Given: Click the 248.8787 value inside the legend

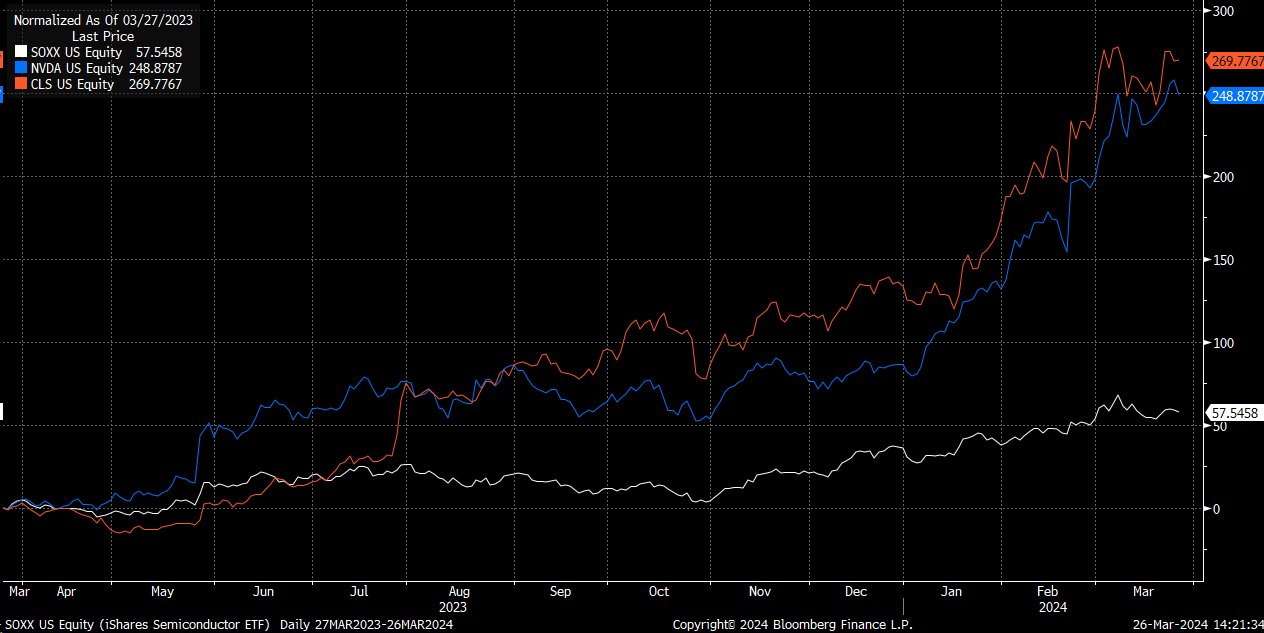Looking at the screenshot, I should 155,68.
